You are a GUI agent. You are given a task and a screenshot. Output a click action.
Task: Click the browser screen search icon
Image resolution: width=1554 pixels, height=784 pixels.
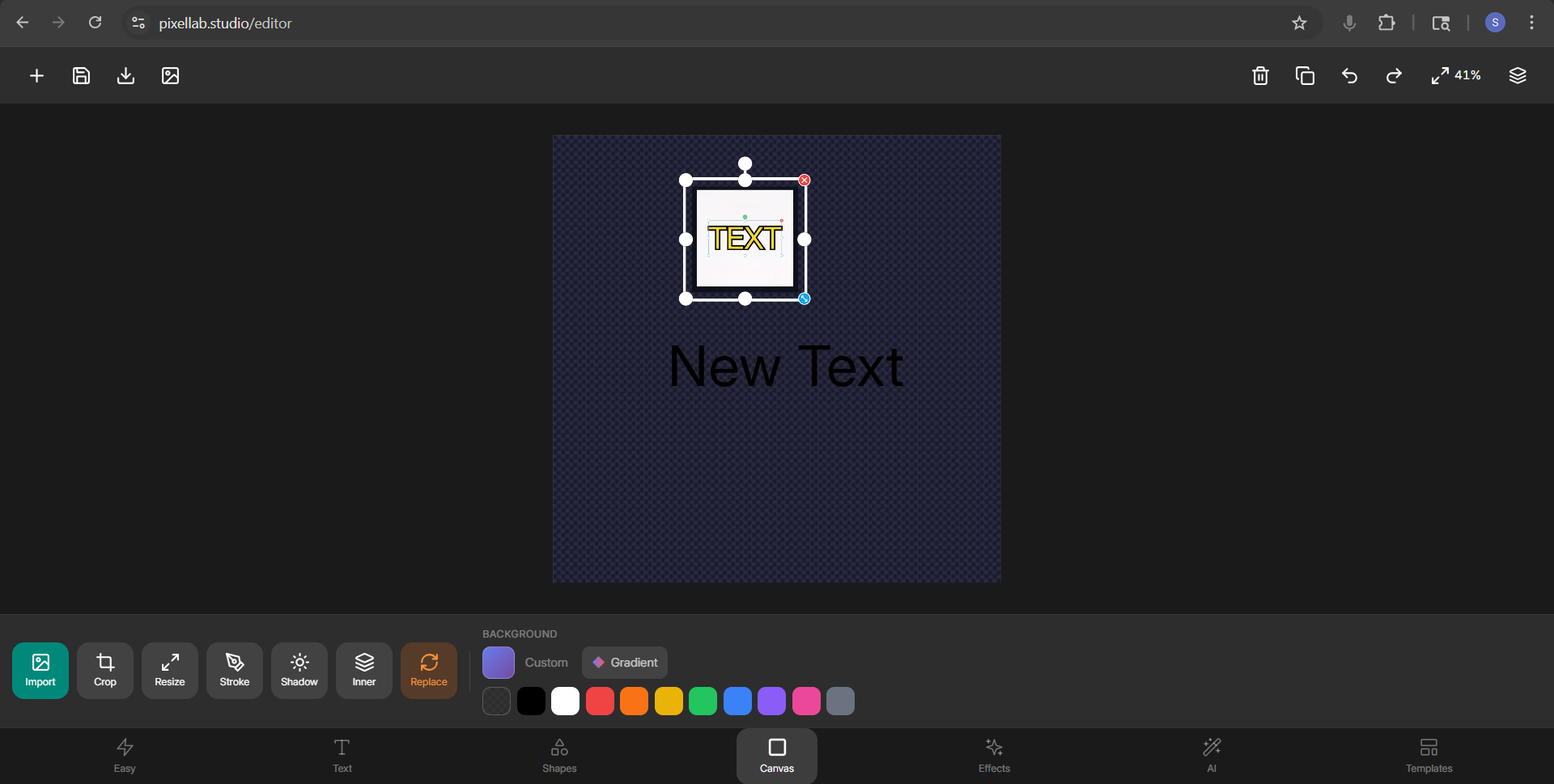tap(1441, 23)
